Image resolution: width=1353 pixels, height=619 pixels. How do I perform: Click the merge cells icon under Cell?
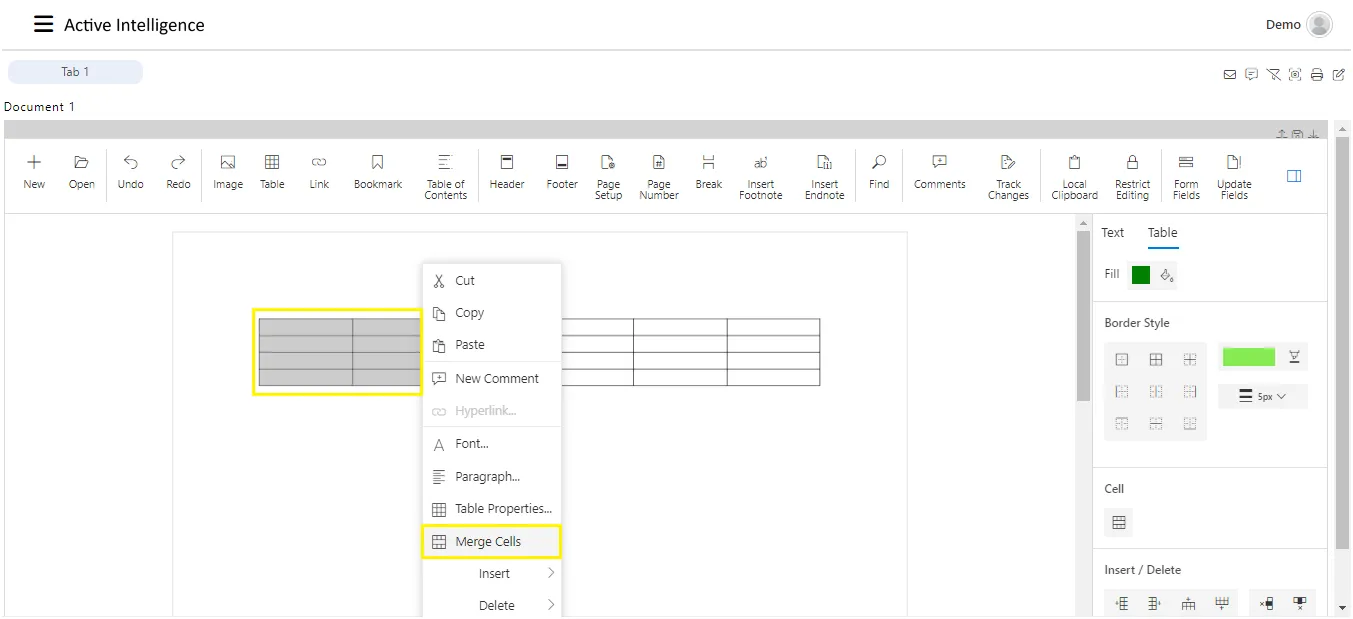pyautogui.click(x=1119, y=522)
